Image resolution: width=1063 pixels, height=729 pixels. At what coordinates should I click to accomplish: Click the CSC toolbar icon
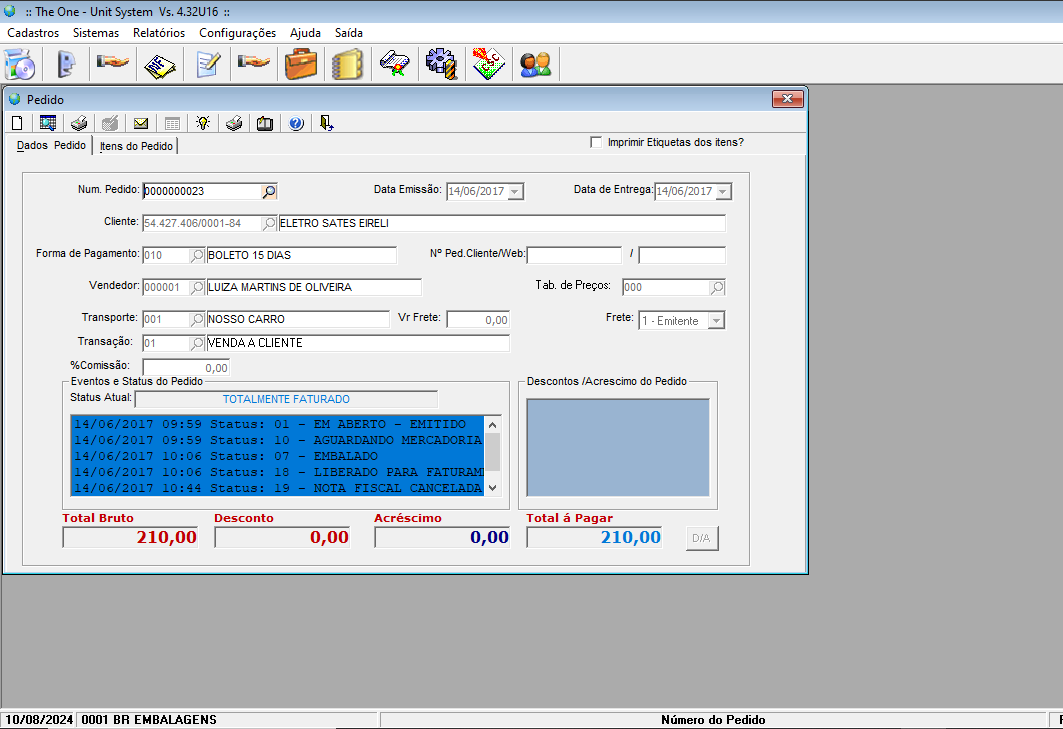coord(489,64)
